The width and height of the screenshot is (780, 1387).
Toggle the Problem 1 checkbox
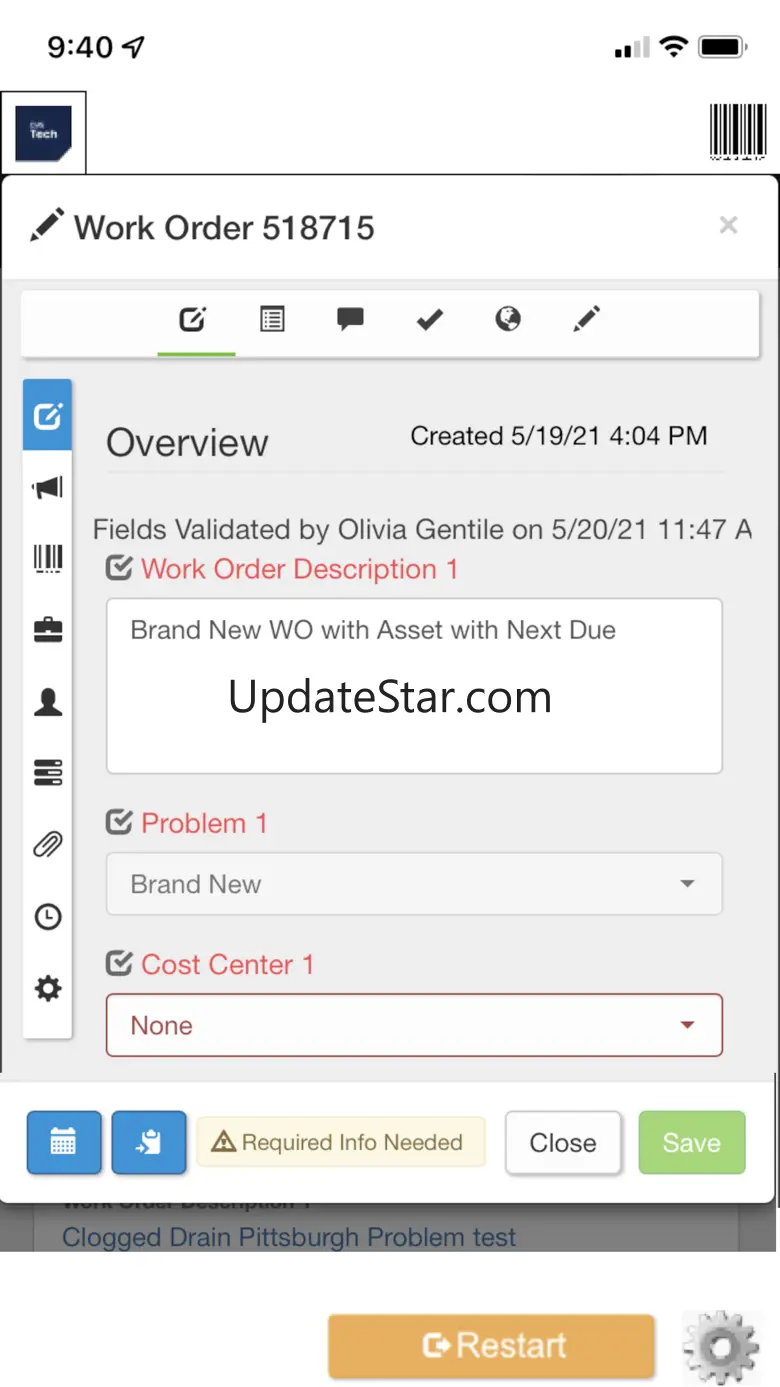pyautogui.click(x=119, y=823)
